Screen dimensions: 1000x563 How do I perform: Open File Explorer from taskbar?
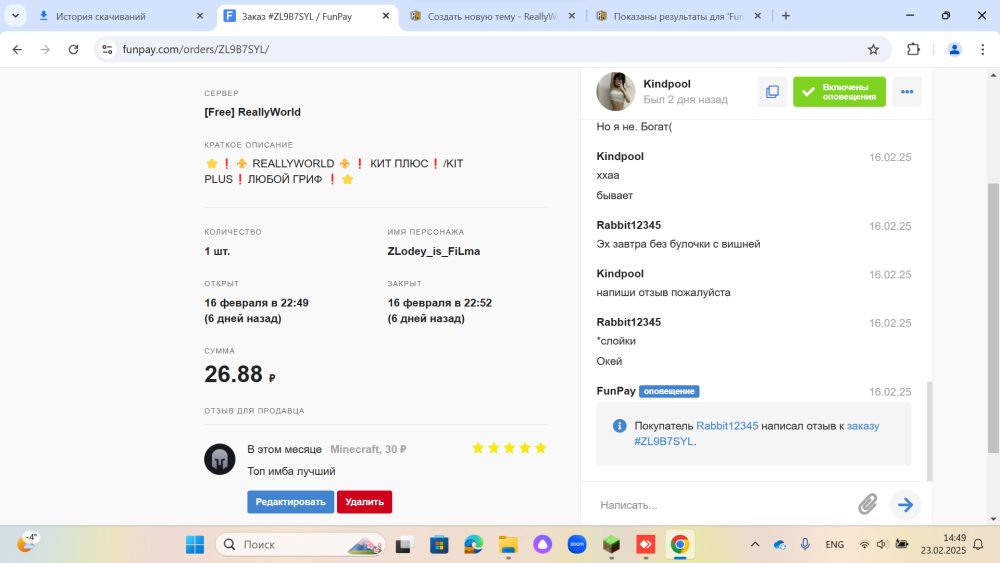point(508,545)
